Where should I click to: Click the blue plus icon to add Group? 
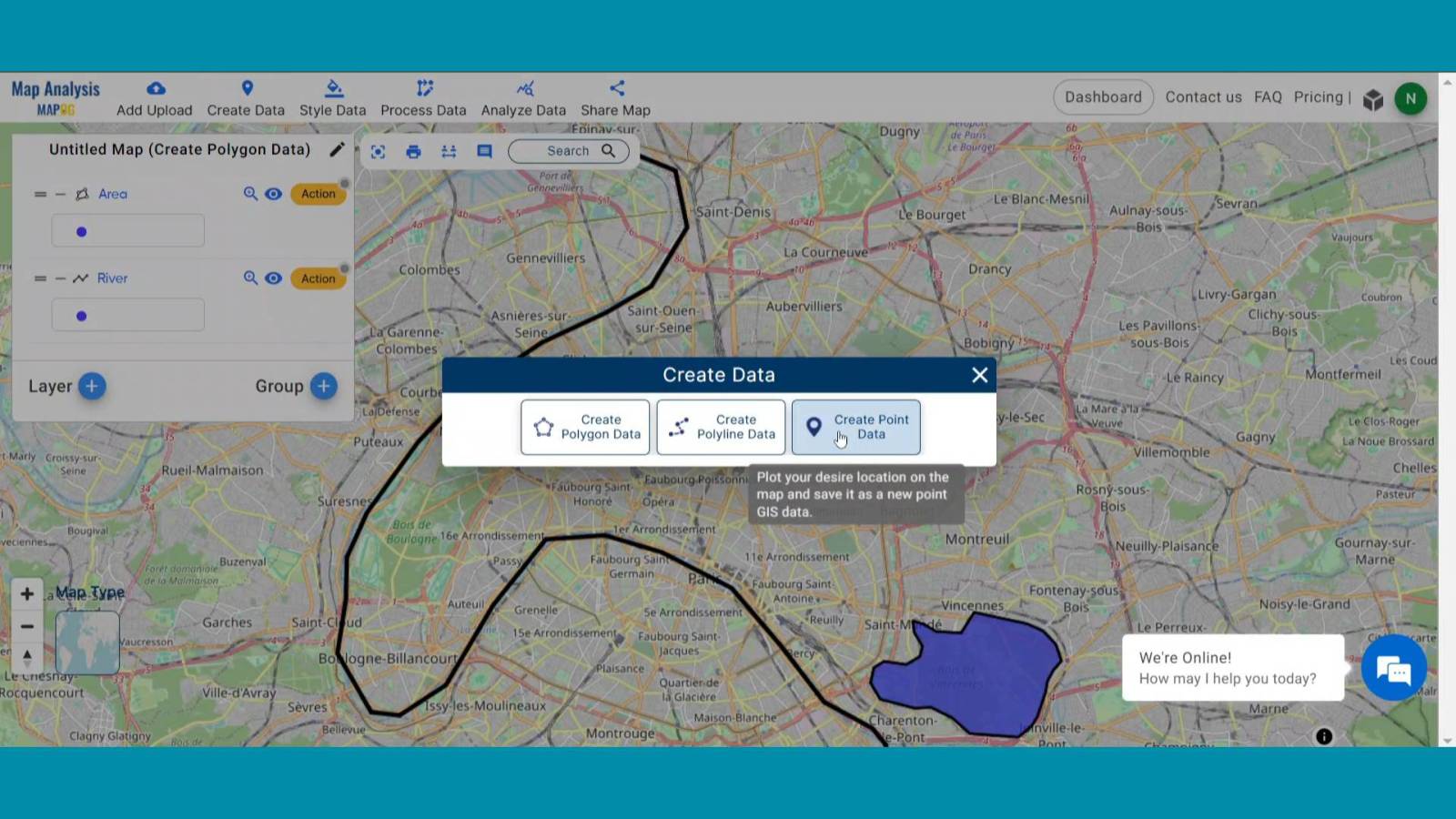coord(323,386)
